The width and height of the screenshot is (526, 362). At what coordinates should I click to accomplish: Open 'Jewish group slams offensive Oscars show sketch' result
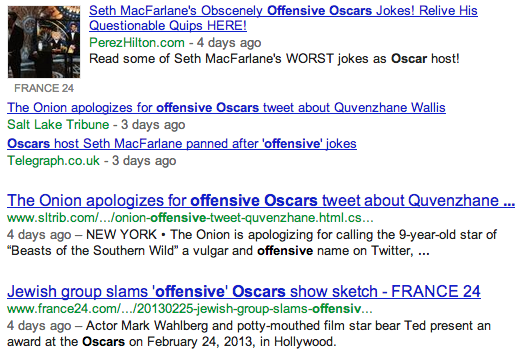coord(244,292)
